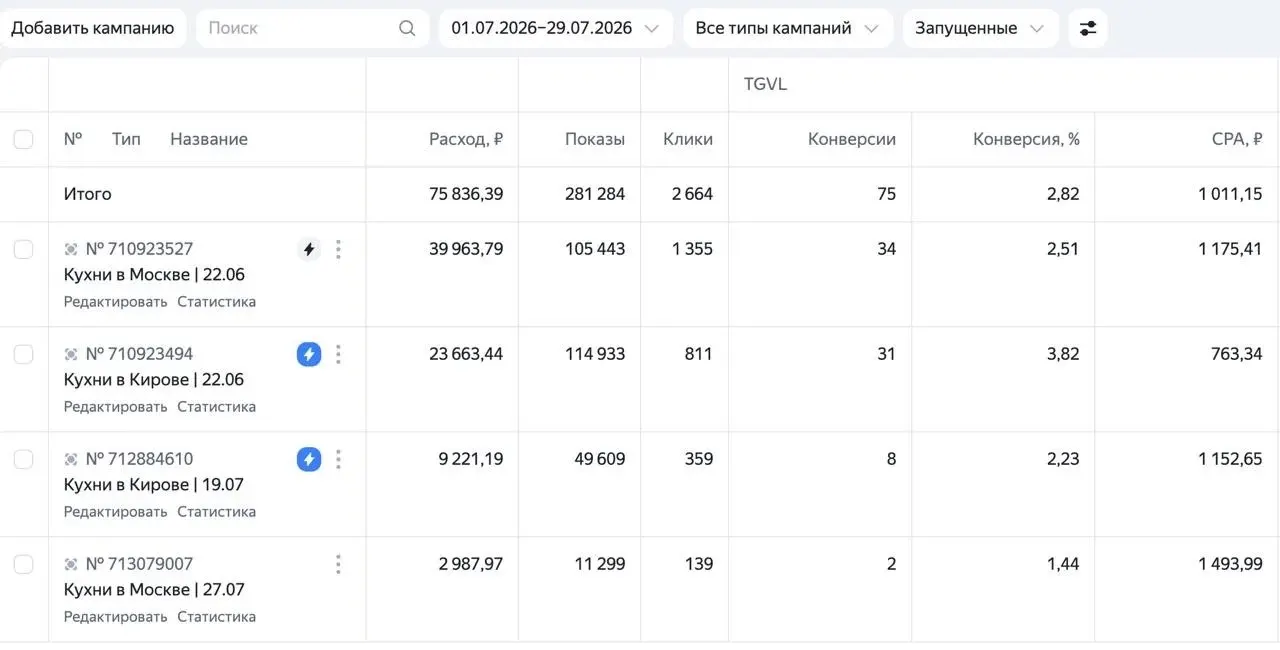Image resolution: width=1280 pixels, height=650 pixels.
Task: Click campaign type icon beside № 712884610
Action: pyautogui.click(x=71, y=459)
